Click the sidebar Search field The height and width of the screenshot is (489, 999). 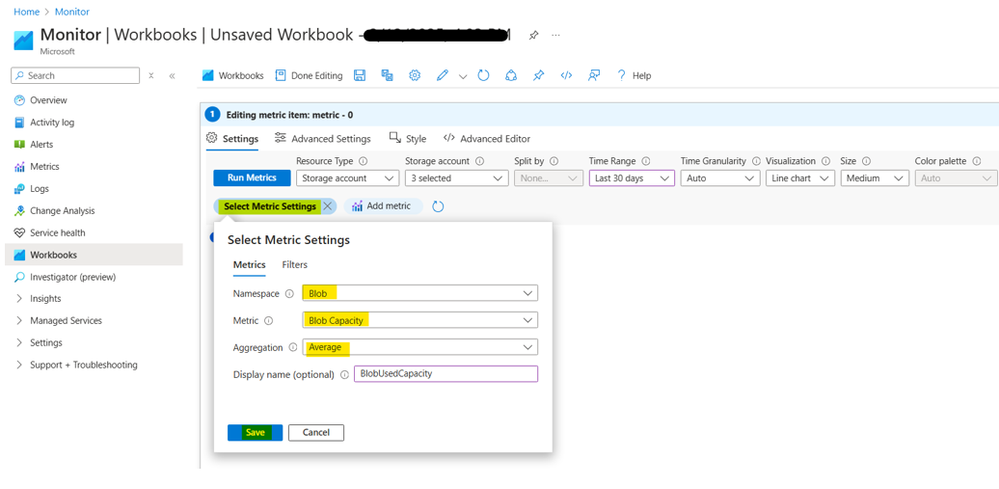[75, 75]
